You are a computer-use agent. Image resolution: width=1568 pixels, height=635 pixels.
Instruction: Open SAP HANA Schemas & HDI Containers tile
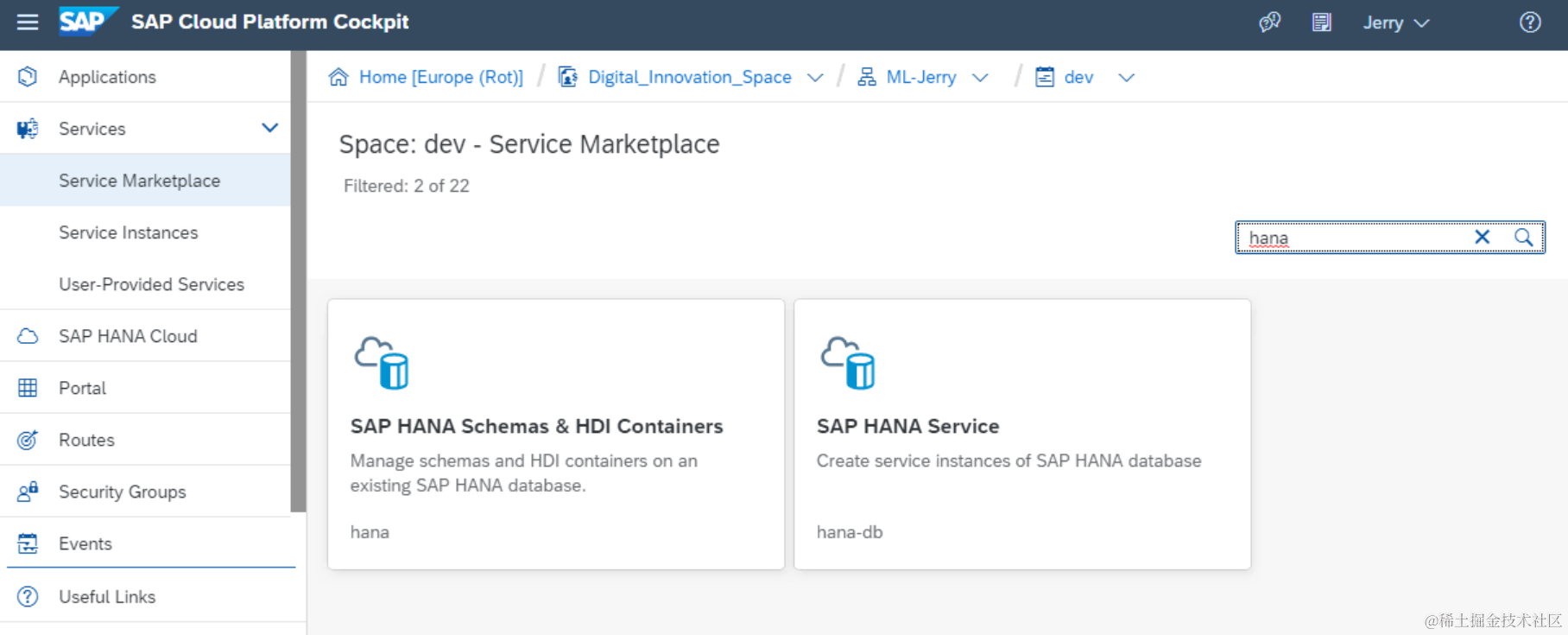coord(555,434)
